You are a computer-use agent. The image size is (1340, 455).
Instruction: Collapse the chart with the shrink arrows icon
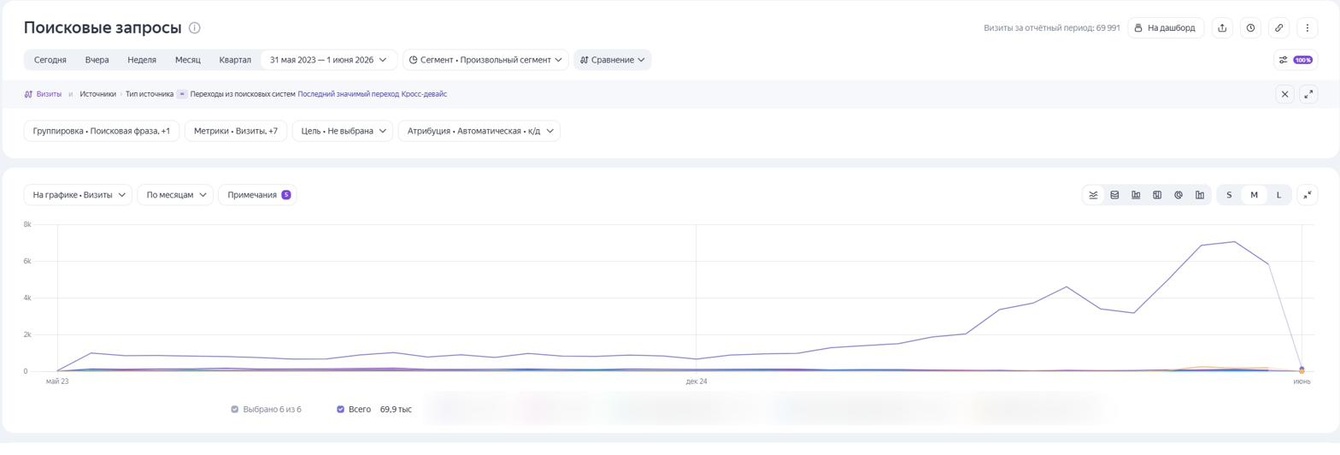[x=1307, y=195]
